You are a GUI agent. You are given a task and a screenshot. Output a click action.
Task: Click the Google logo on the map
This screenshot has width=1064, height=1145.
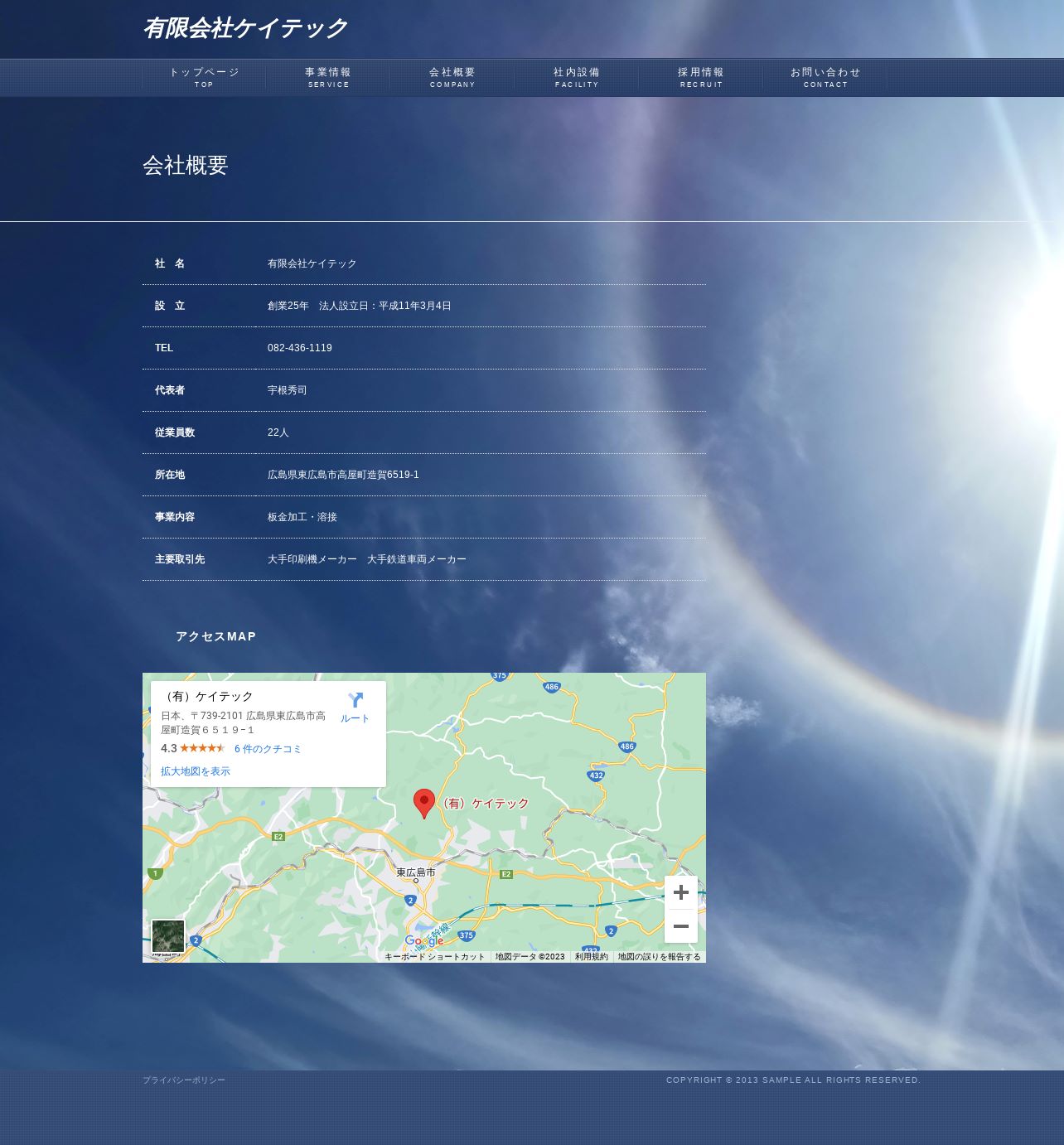[x=424, y=941]
